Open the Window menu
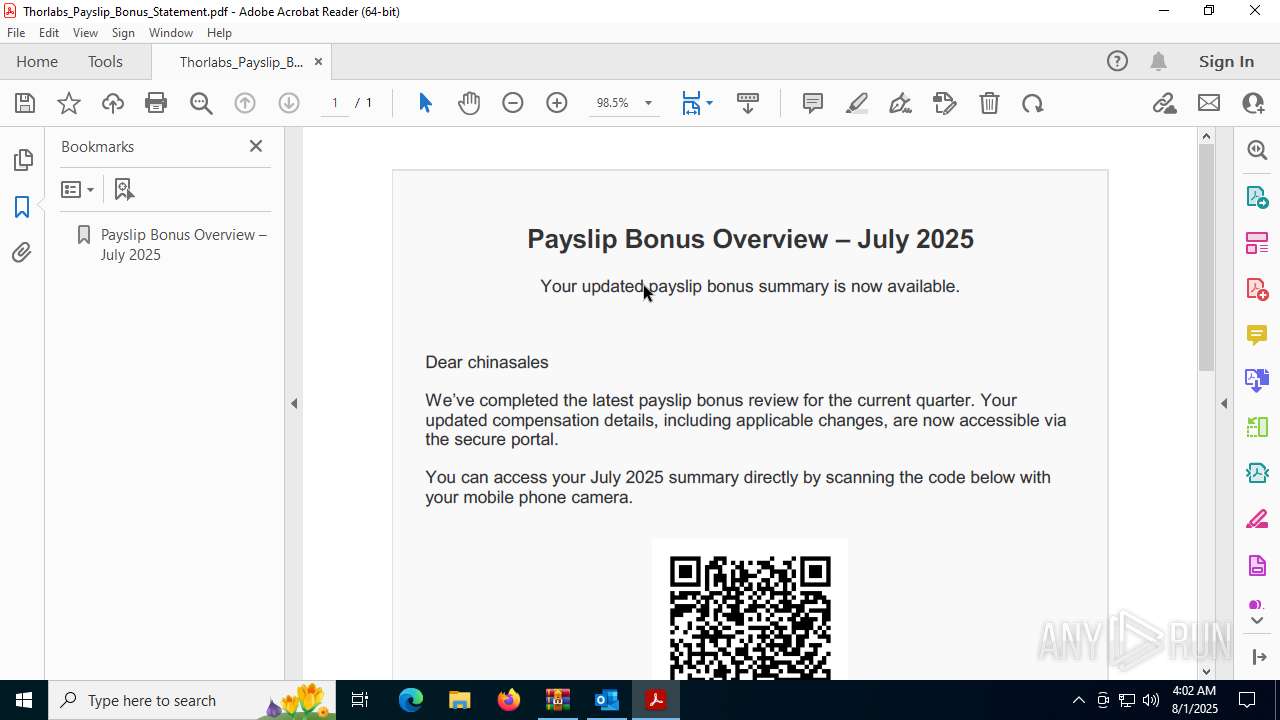 coord(171,33)
